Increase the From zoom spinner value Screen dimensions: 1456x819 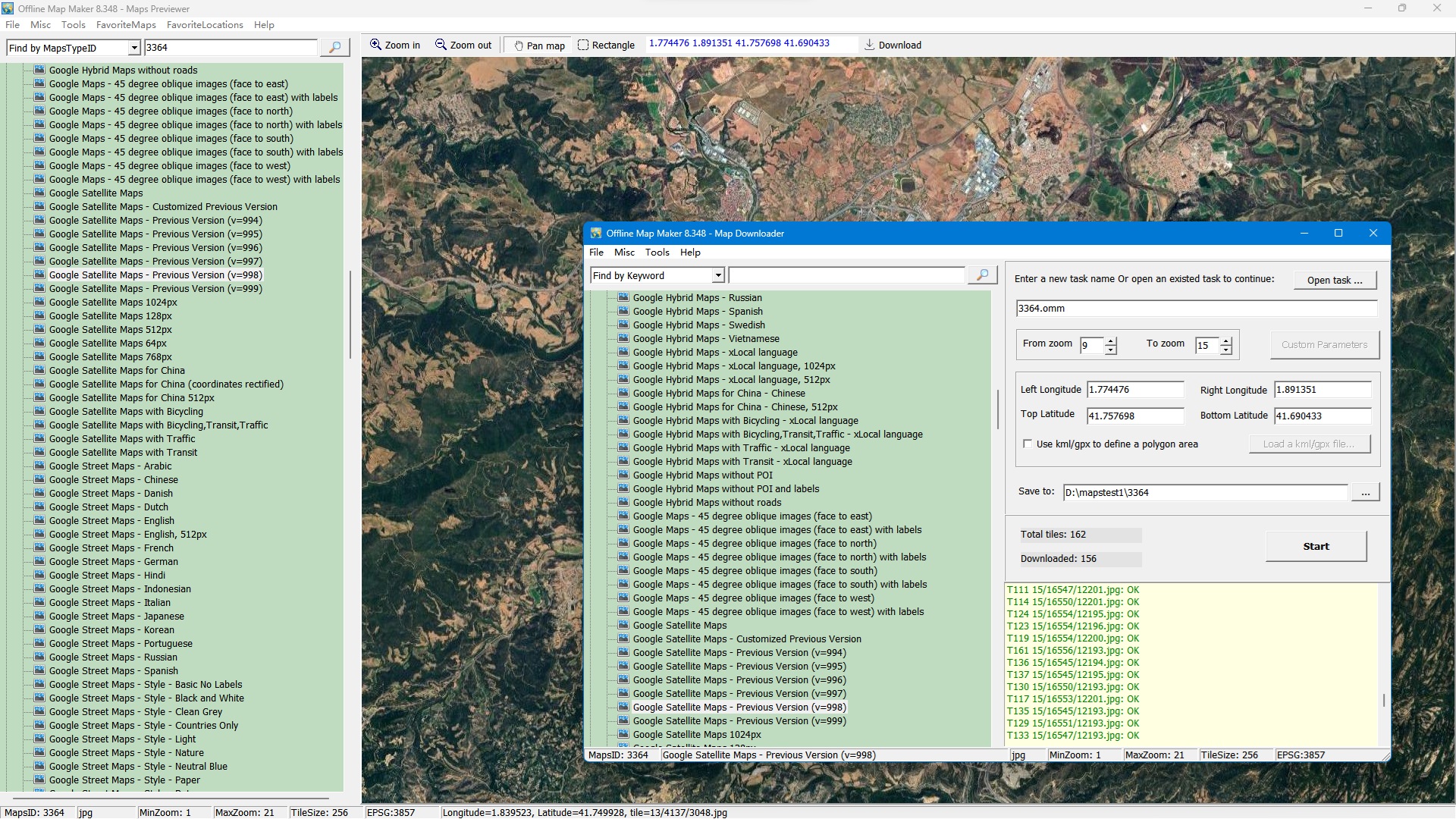click(1111, 340)
